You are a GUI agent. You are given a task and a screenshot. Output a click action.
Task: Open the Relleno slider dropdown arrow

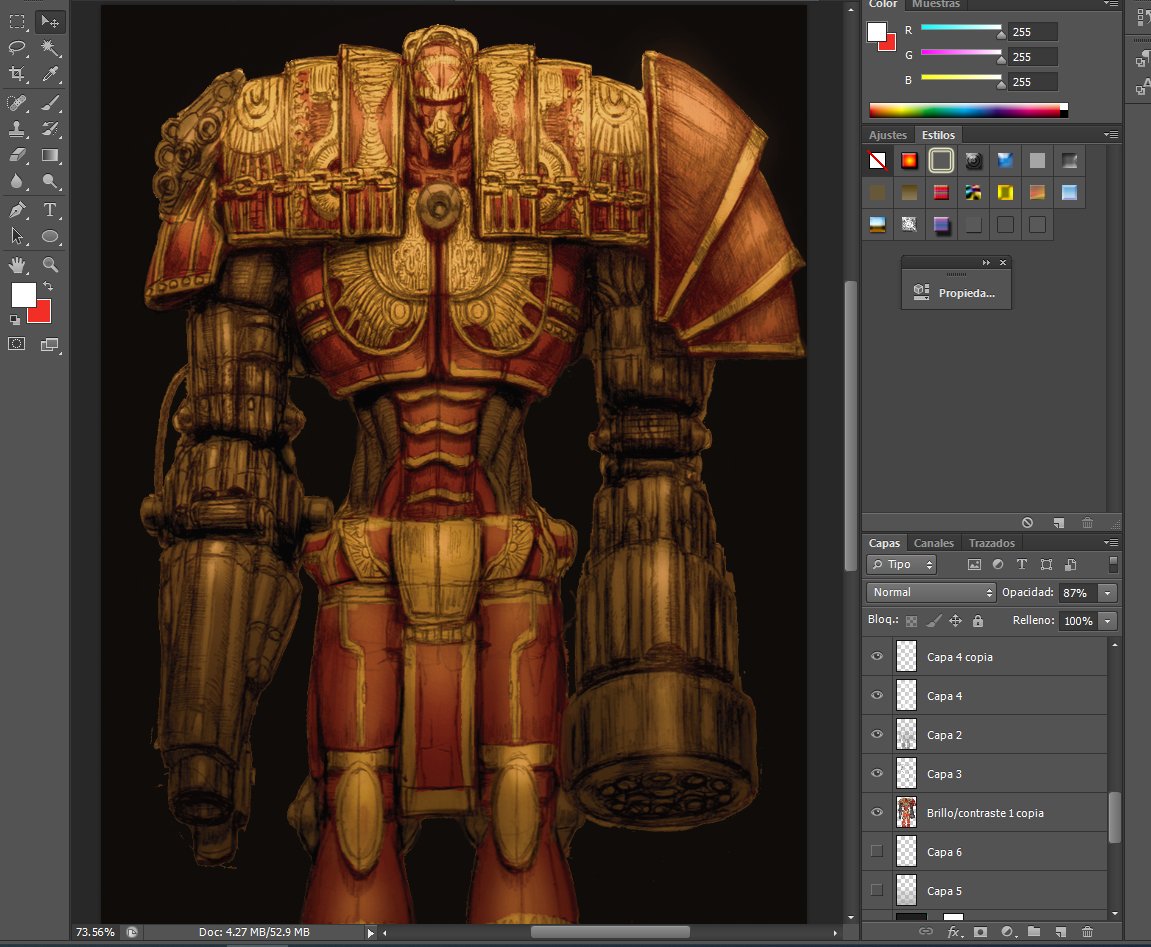click(1108, 621)
